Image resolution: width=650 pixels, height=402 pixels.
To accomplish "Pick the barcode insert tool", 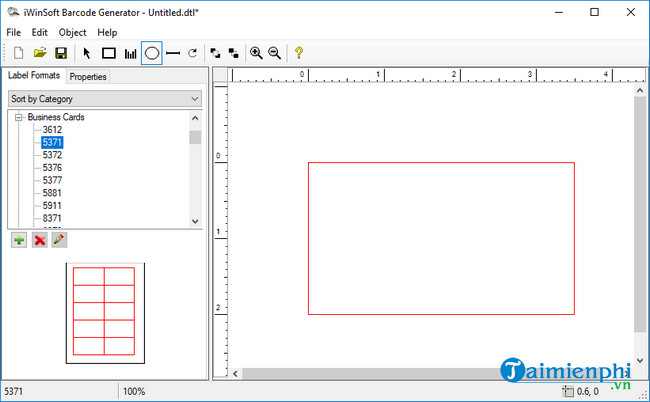I will pos(130,53).
